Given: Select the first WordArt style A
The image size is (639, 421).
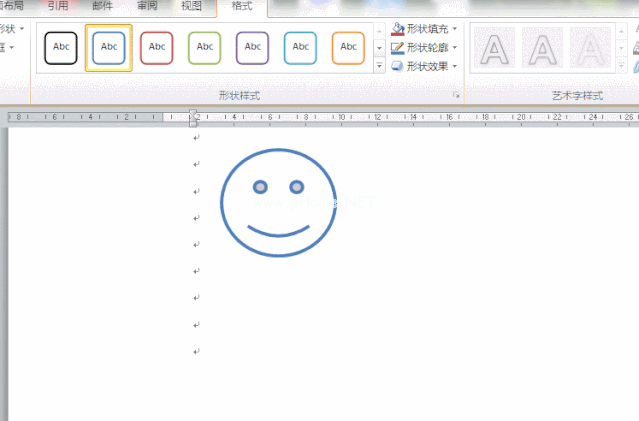Looking at the screenshot, I should (x=494, y=48).
